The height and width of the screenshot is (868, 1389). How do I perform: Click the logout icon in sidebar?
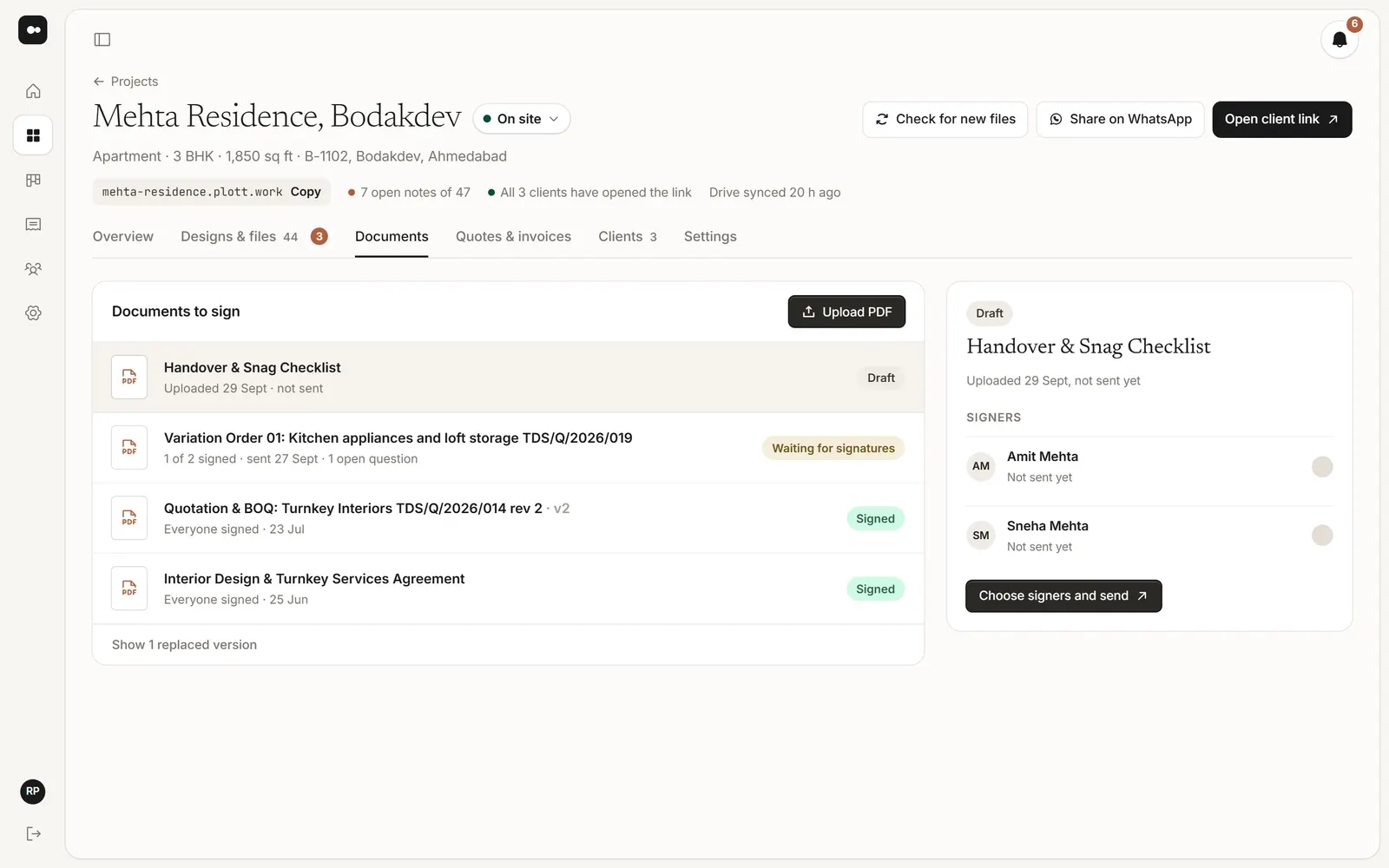(x=33, y=834)
